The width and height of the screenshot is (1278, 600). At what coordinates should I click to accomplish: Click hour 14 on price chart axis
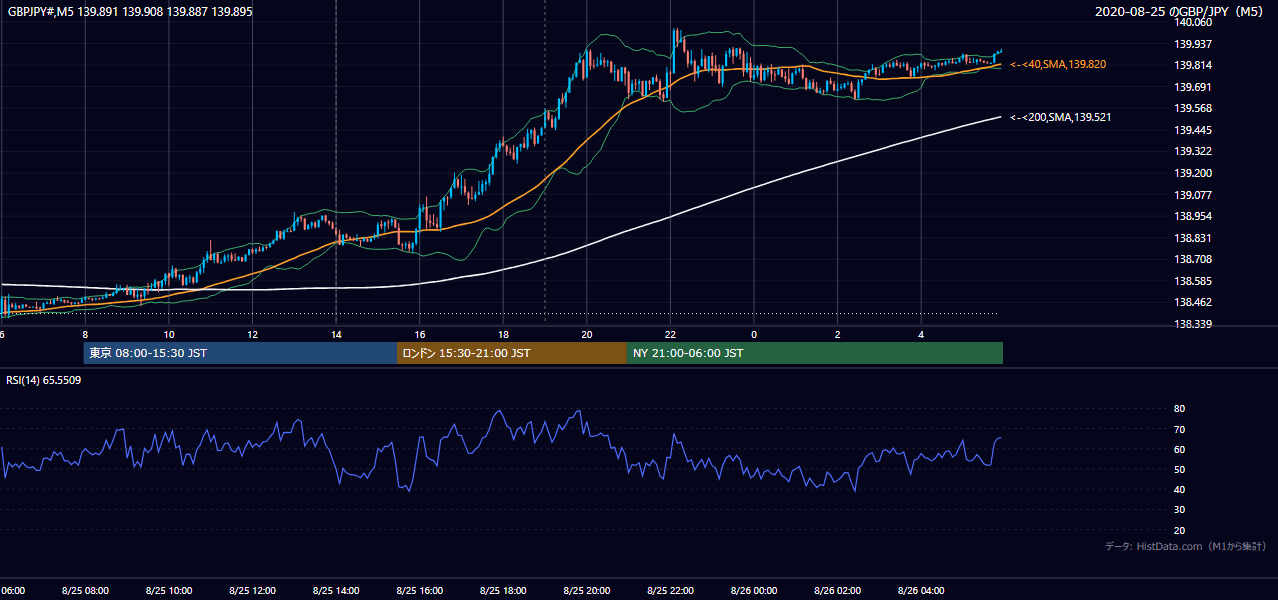tap(336, 334)
